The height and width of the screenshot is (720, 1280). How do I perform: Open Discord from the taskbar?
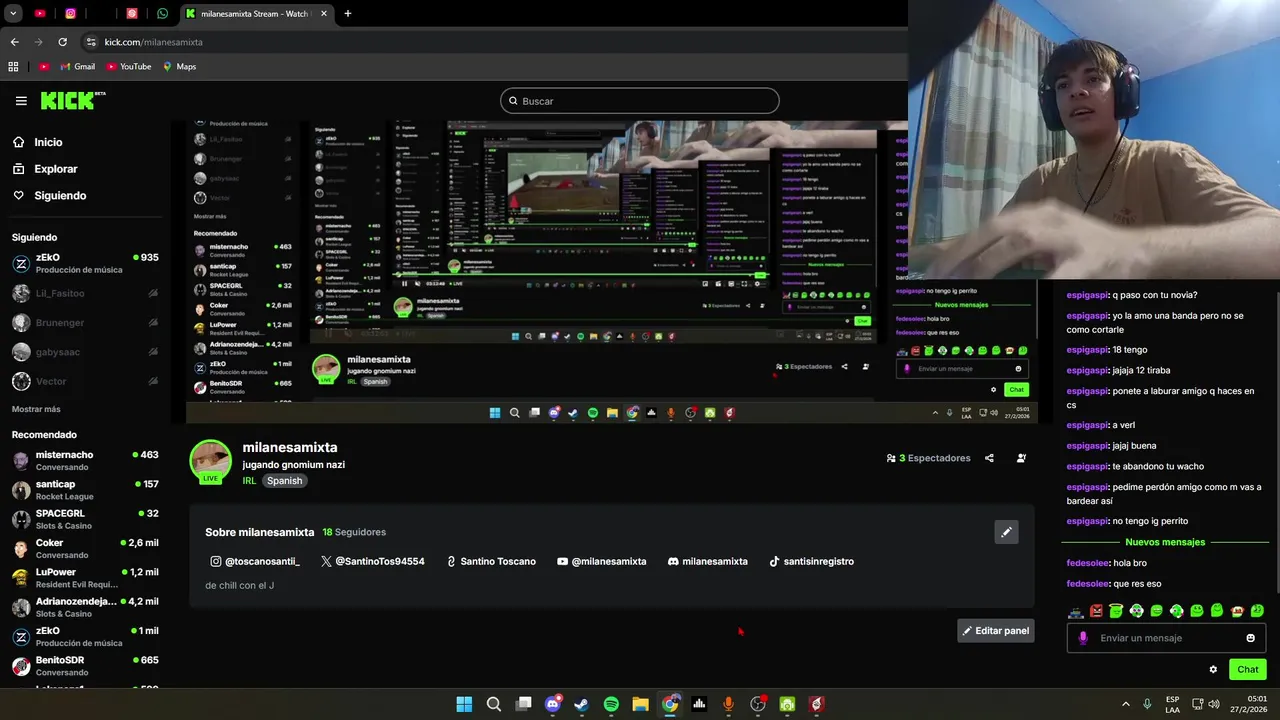(553, 704)
